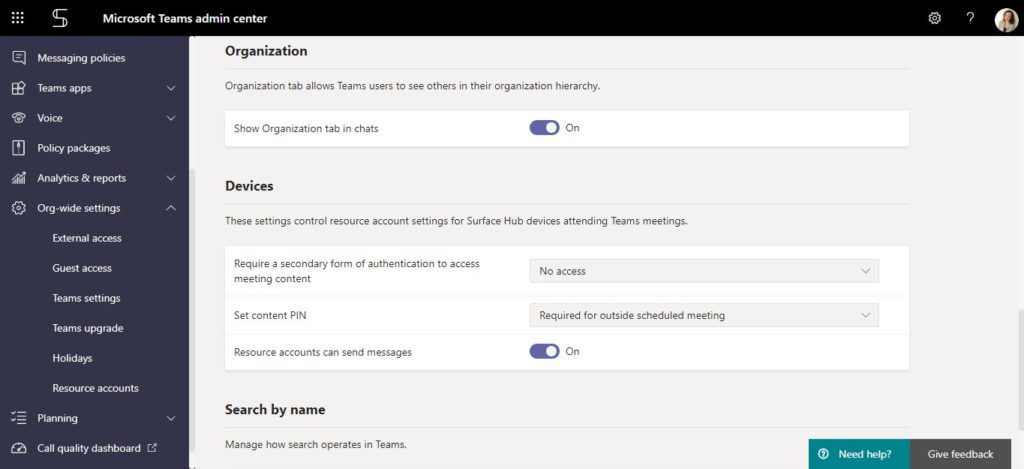The width and height of the screenshot is (1024, 469).
Task: Collapse the Org-wide settings chevron
Action: click(171, 208)
